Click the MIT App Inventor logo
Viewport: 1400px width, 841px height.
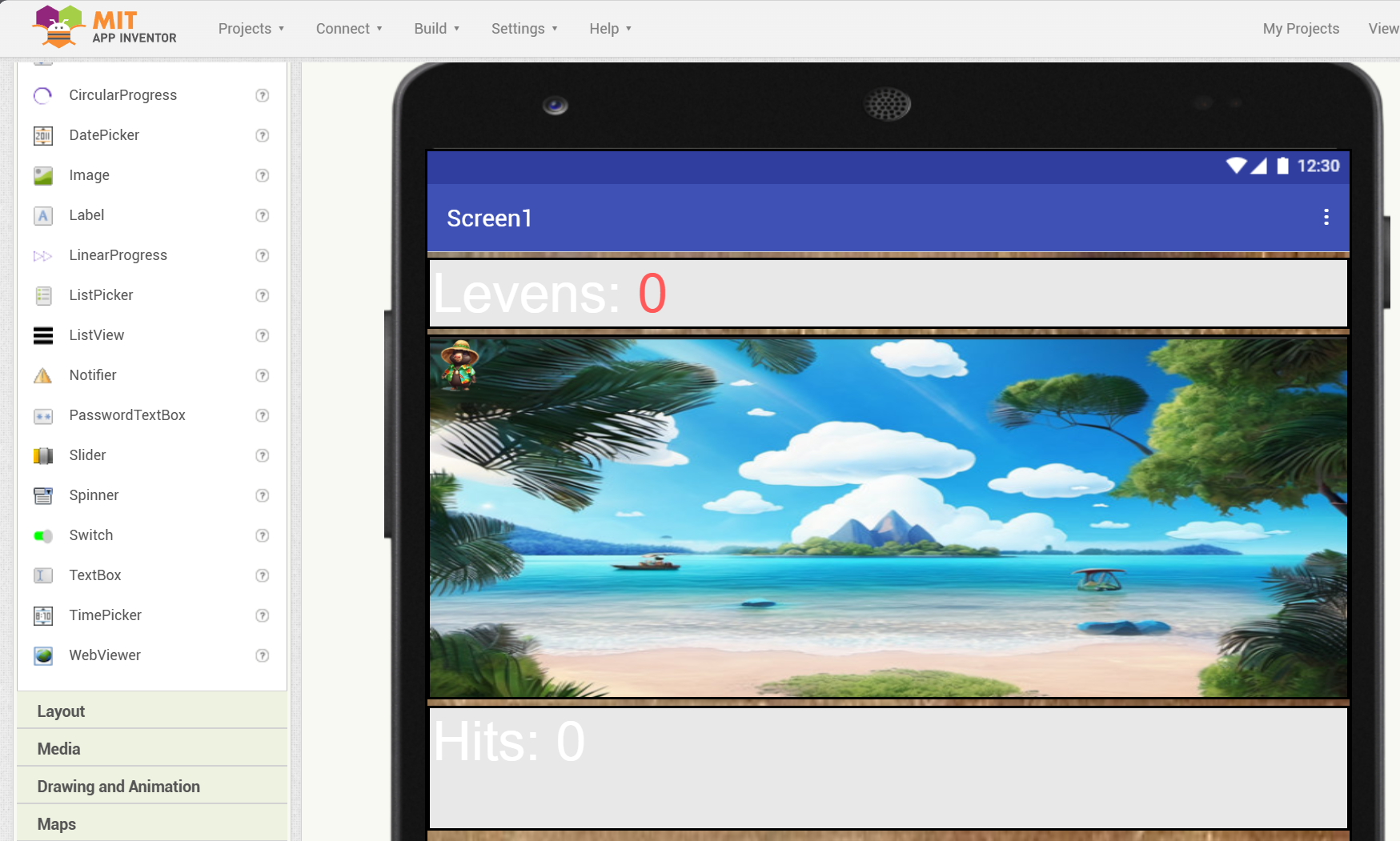104,27
